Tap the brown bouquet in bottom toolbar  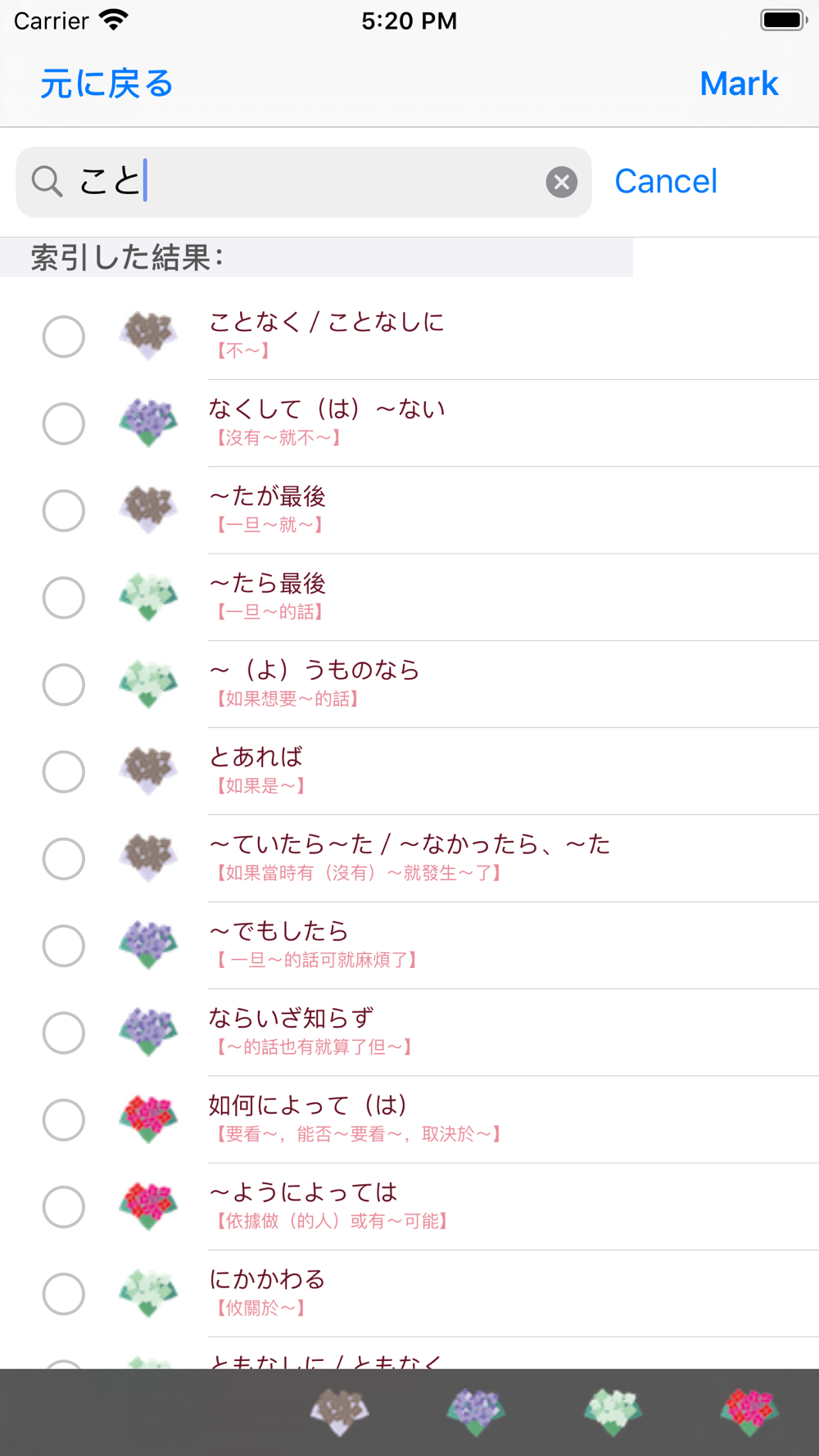point(339,1412)
